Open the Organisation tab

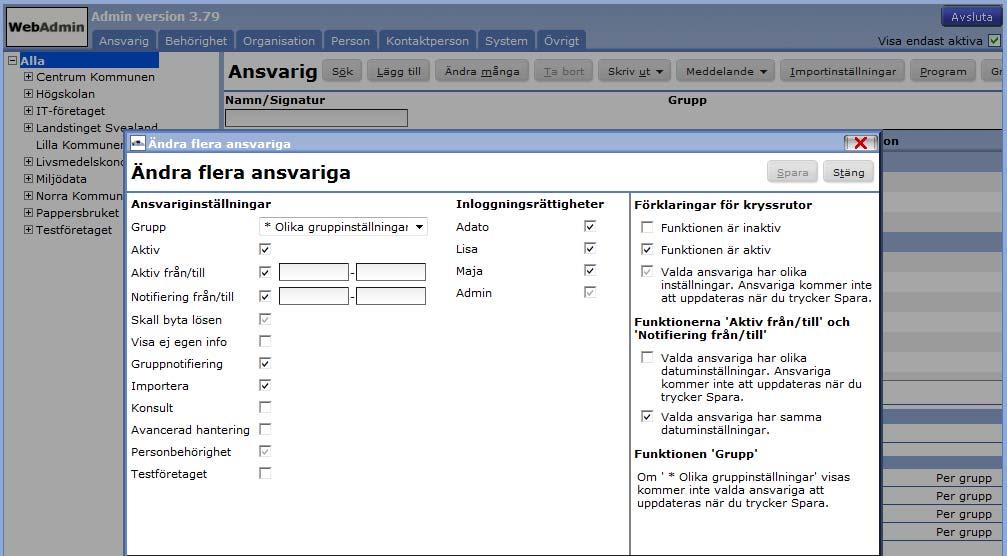point(279,40)
